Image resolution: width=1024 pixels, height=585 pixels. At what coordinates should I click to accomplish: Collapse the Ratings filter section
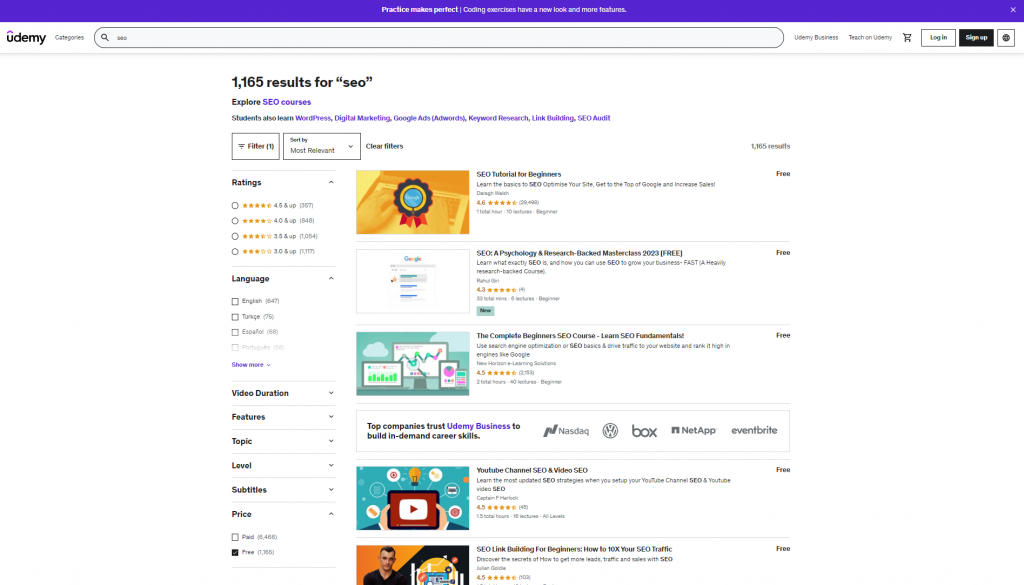pos(331,183)
